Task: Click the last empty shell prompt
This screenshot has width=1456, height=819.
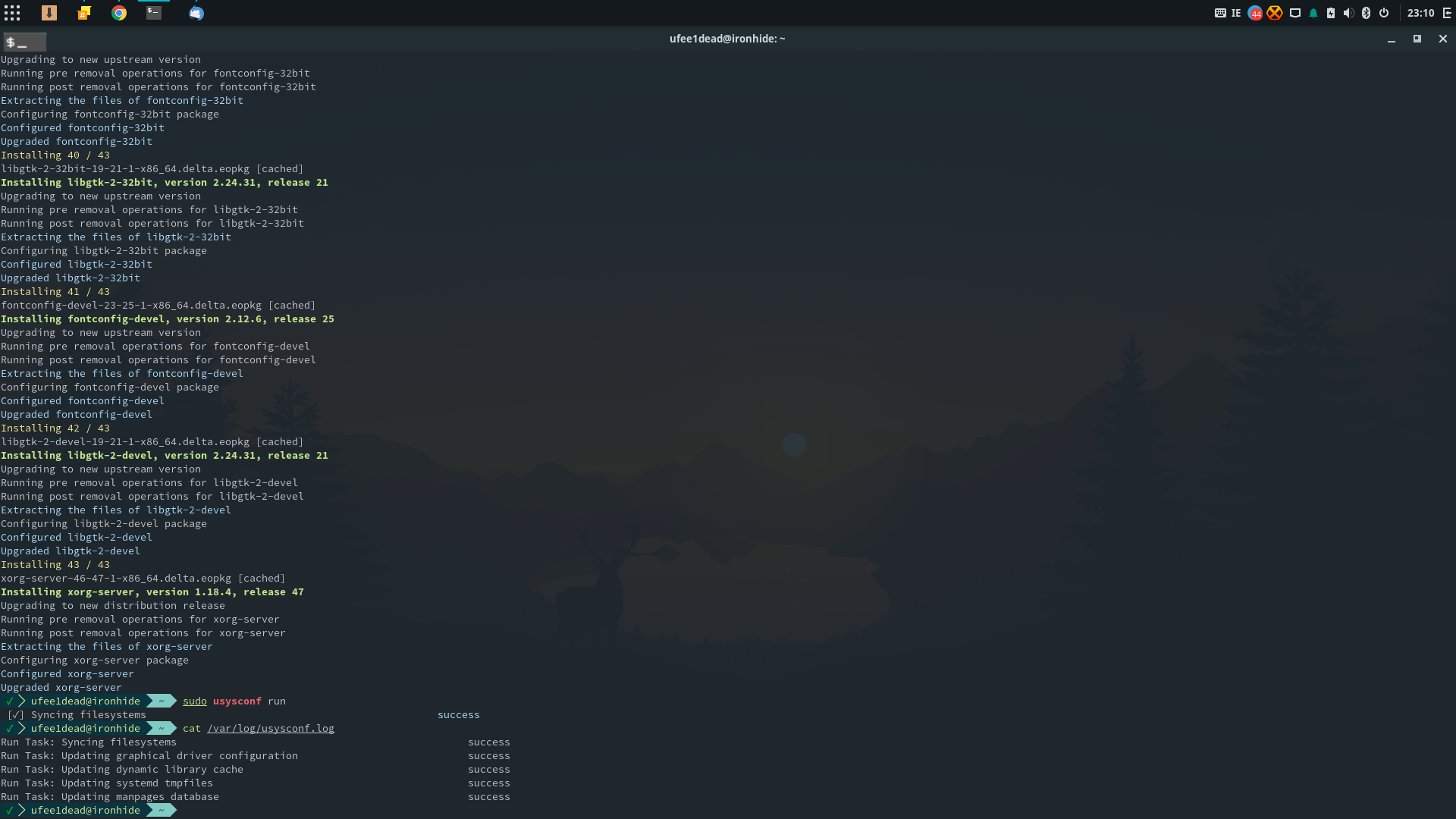Action: (x=89, y=811)
